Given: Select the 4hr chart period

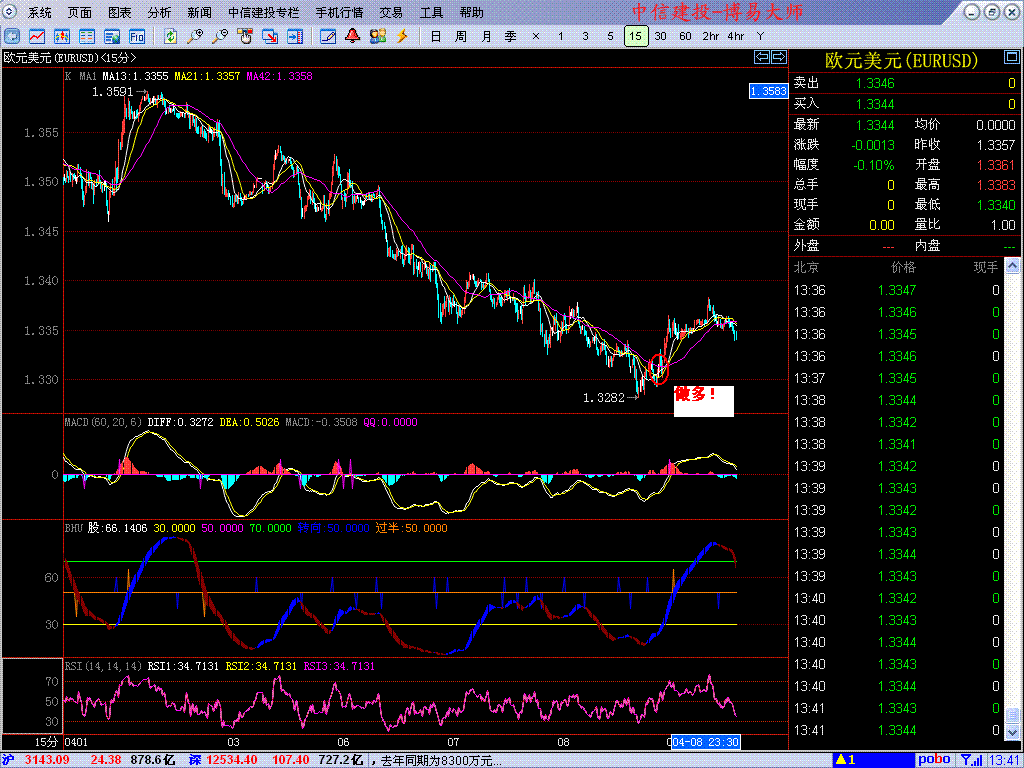Looking at the screenshot, I should (735, 36).
